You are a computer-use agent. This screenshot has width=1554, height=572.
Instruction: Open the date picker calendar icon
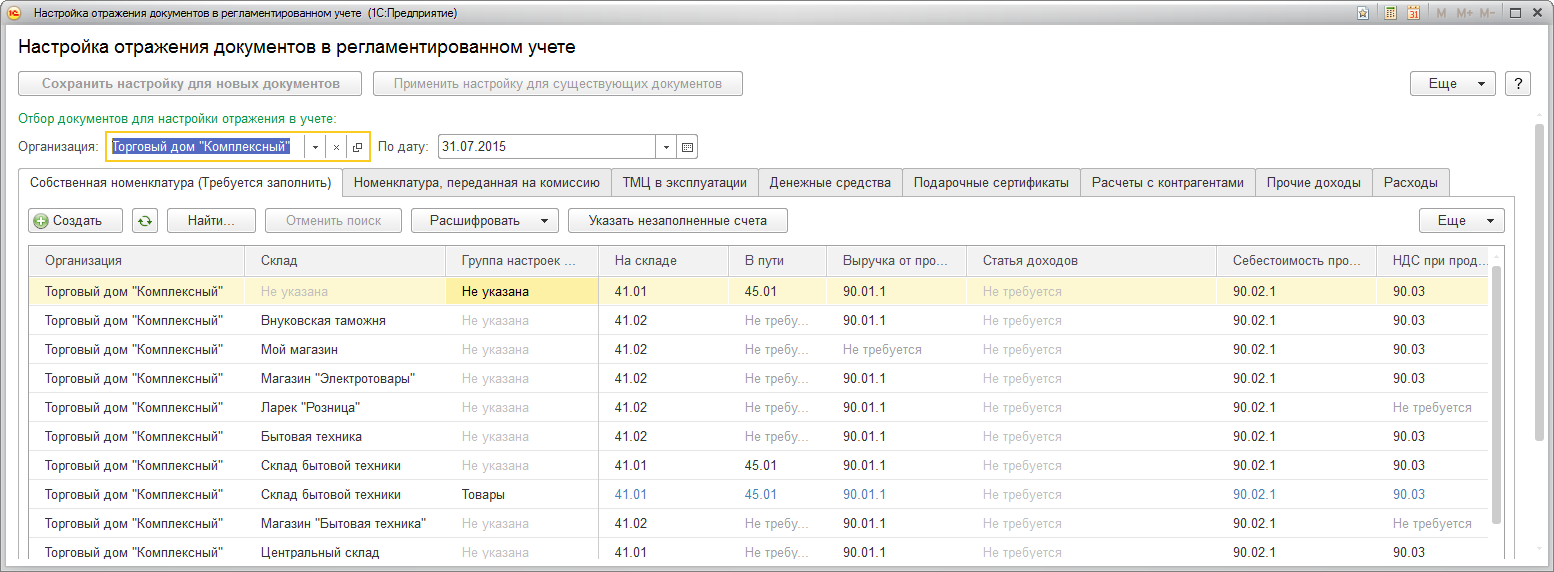point(687,147)
